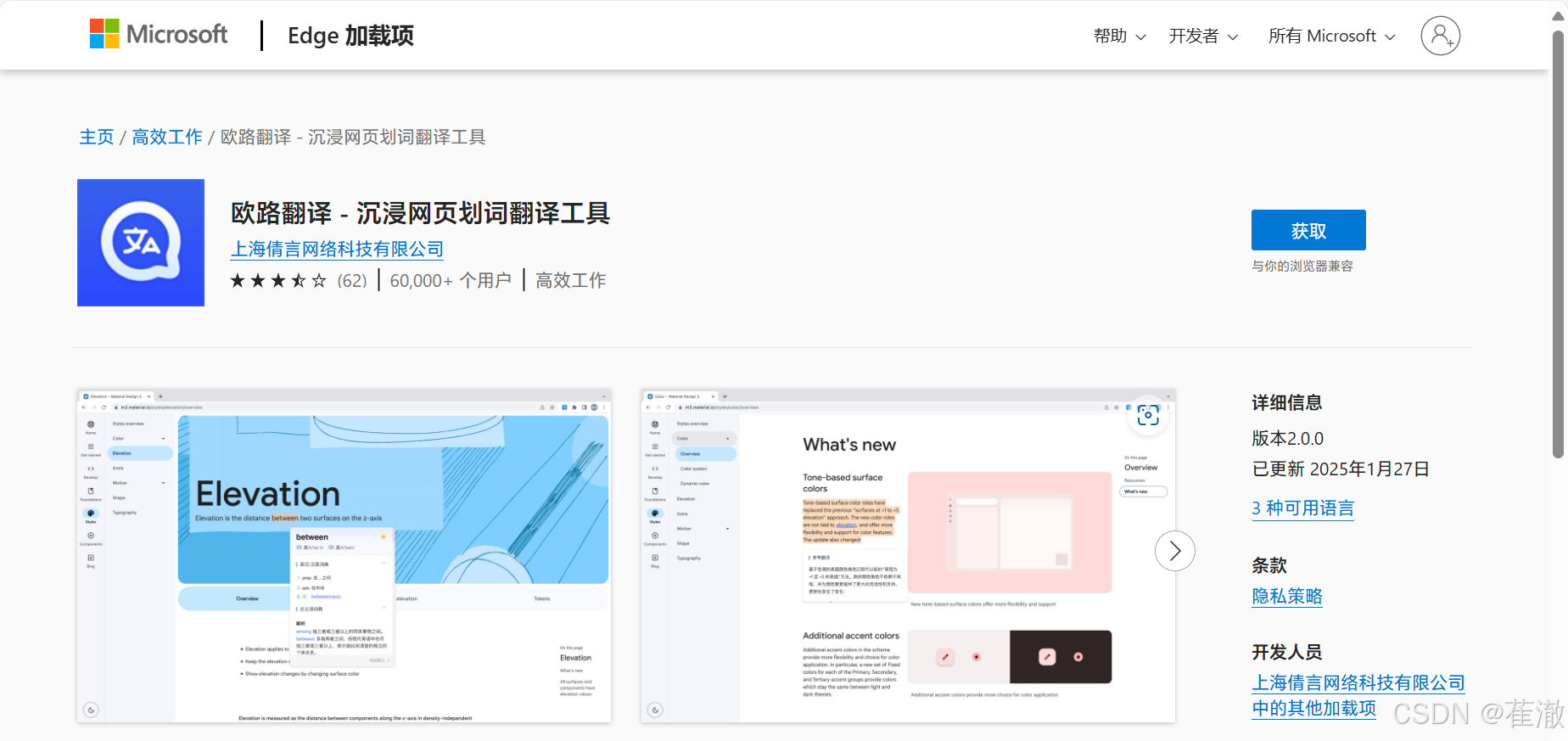Viewport: 1568px width, 741px height.
Task: Click the 已更新 2025年1月27日 text
Action: [1341, 469]
